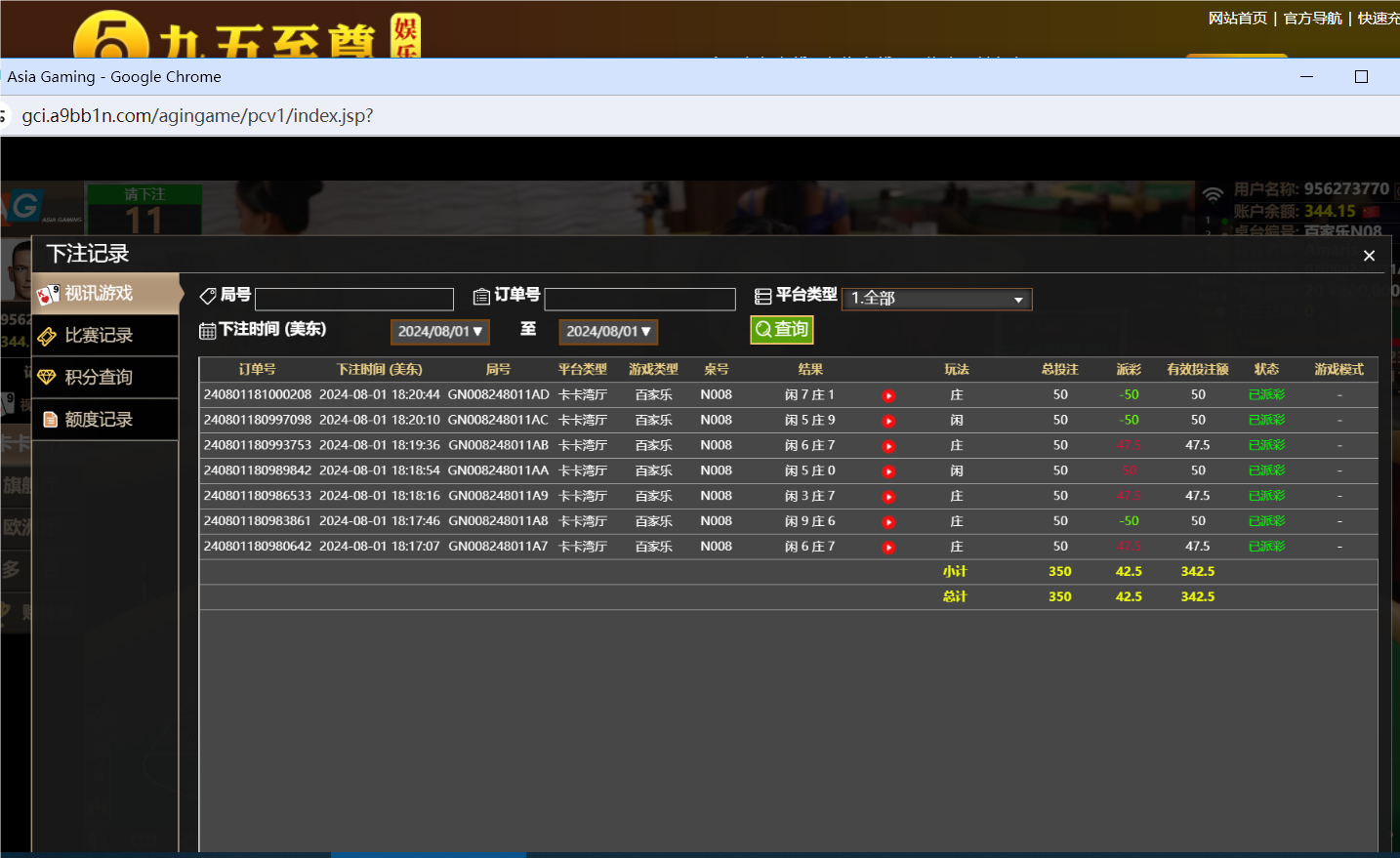The height and width of the screenshot is (858, 1400).
Task: Play the replay for result 闲 9 庄 6
Action: [888, 521]
